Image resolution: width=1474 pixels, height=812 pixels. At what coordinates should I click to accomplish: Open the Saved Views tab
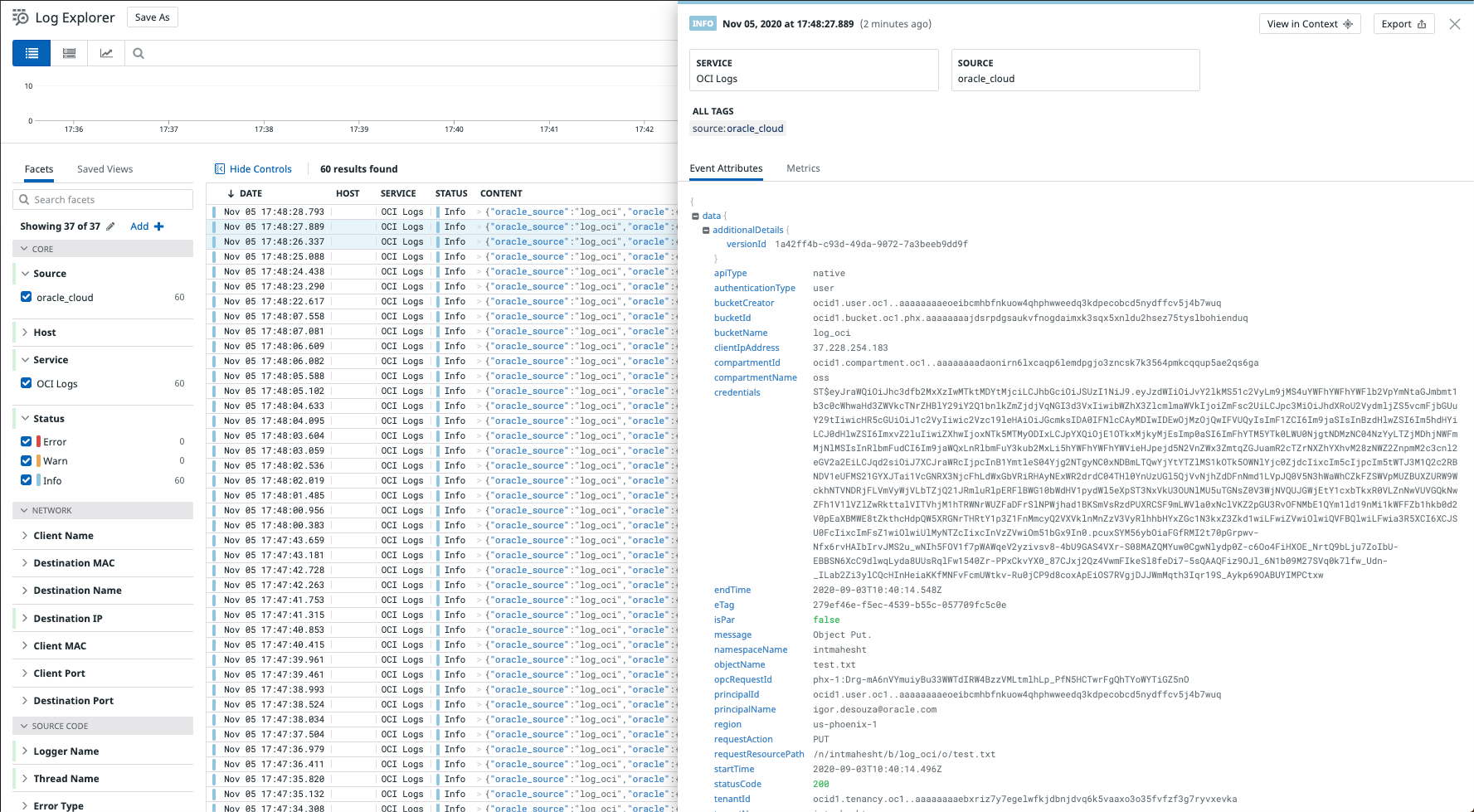(x=105, y=169)
